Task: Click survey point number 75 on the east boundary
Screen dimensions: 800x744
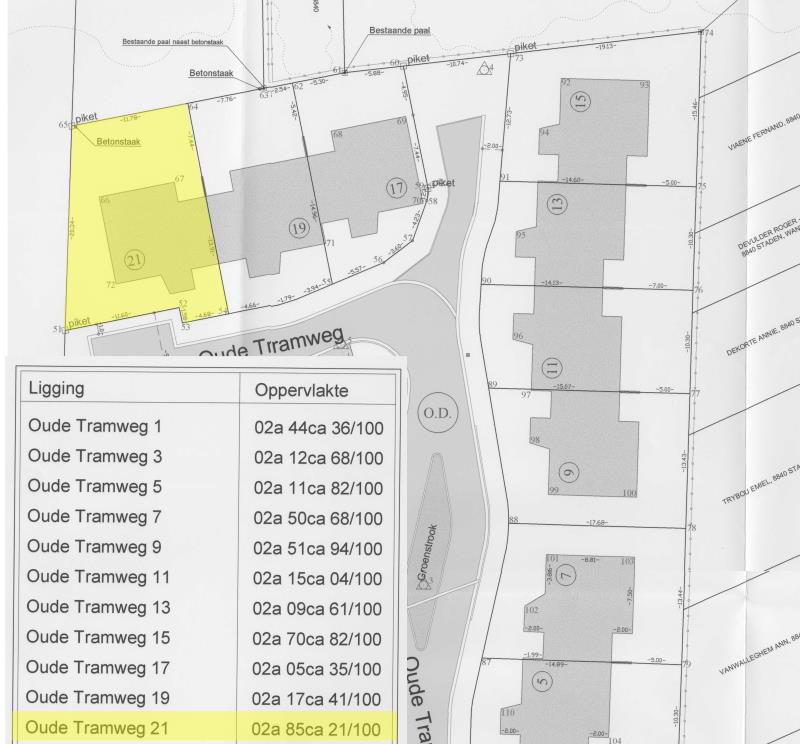Action: (702, 186)
